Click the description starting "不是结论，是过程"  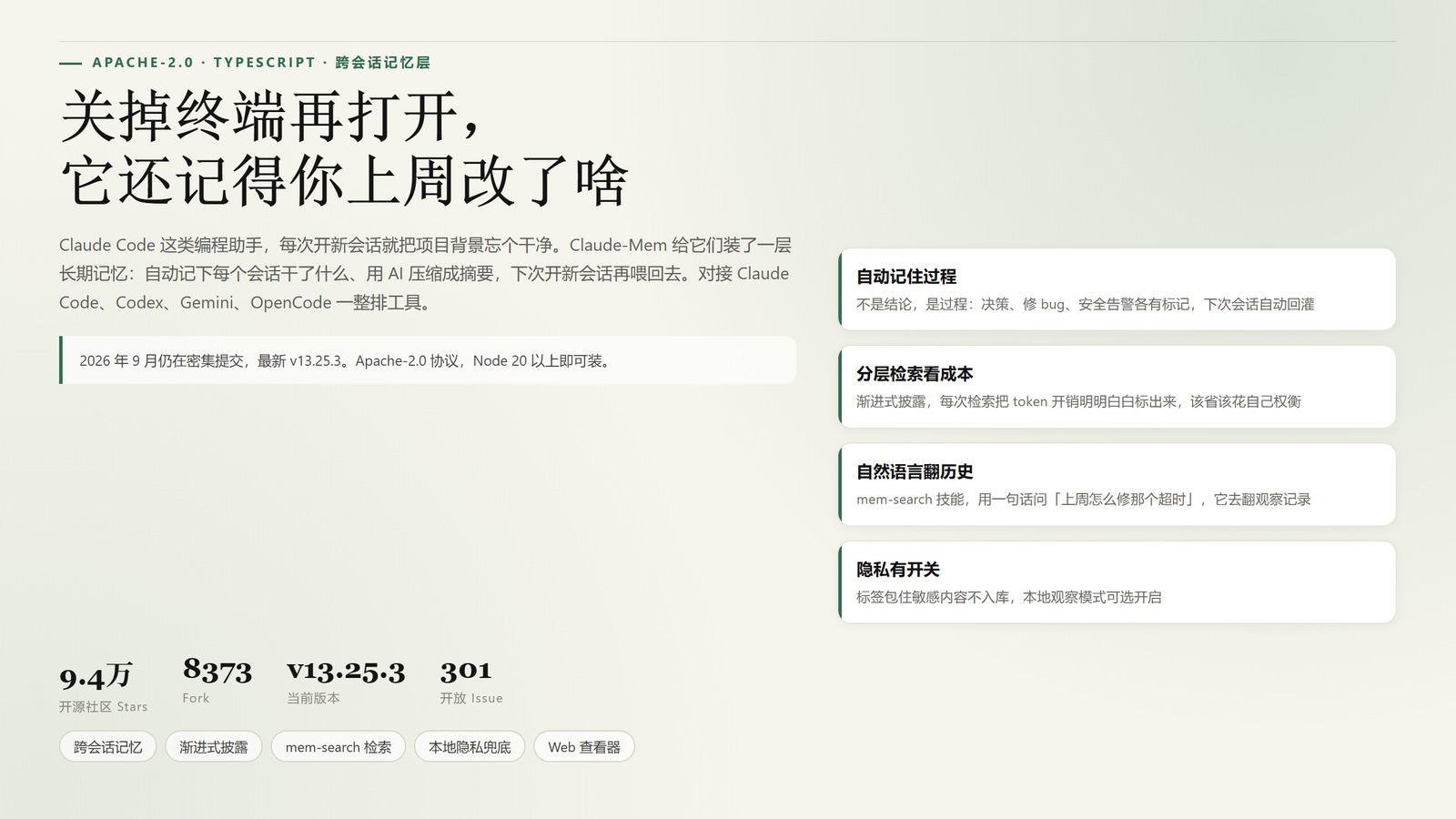(1086, 304)
